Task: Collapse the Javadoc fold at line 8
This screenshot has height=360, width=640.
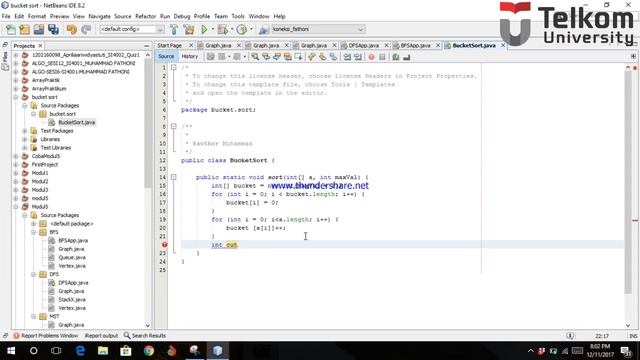Action: [173, 127]
